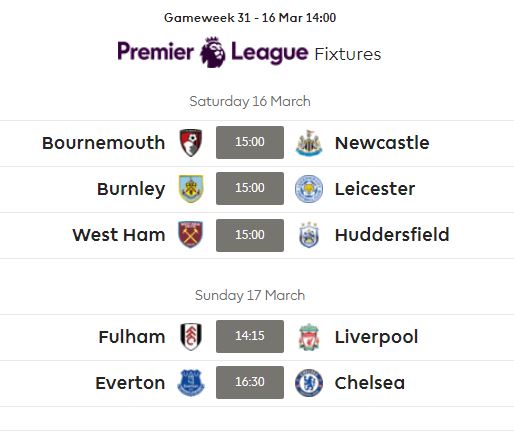
Task: Click the 16:30 Everton Chelsea kickoff button
Action: click(250, 382)
